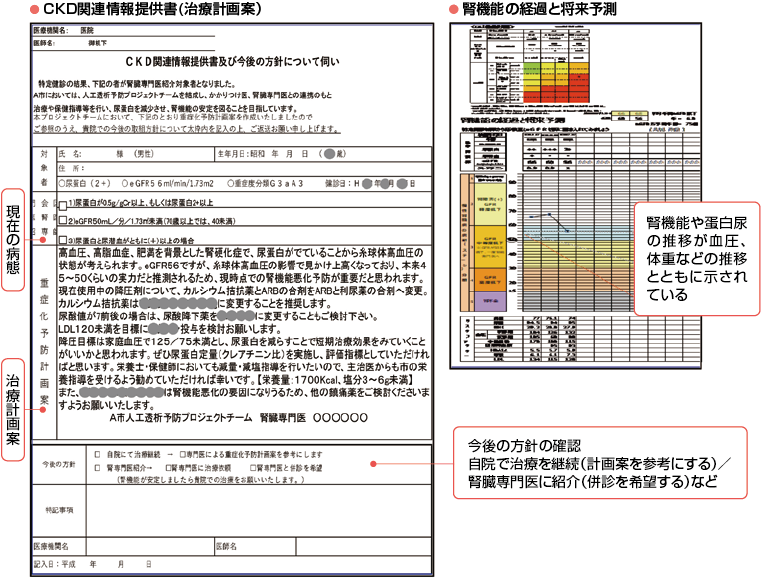
Task: Select the 重症度分類G3aA3 circle marker
Action: (x=231, y=183)
